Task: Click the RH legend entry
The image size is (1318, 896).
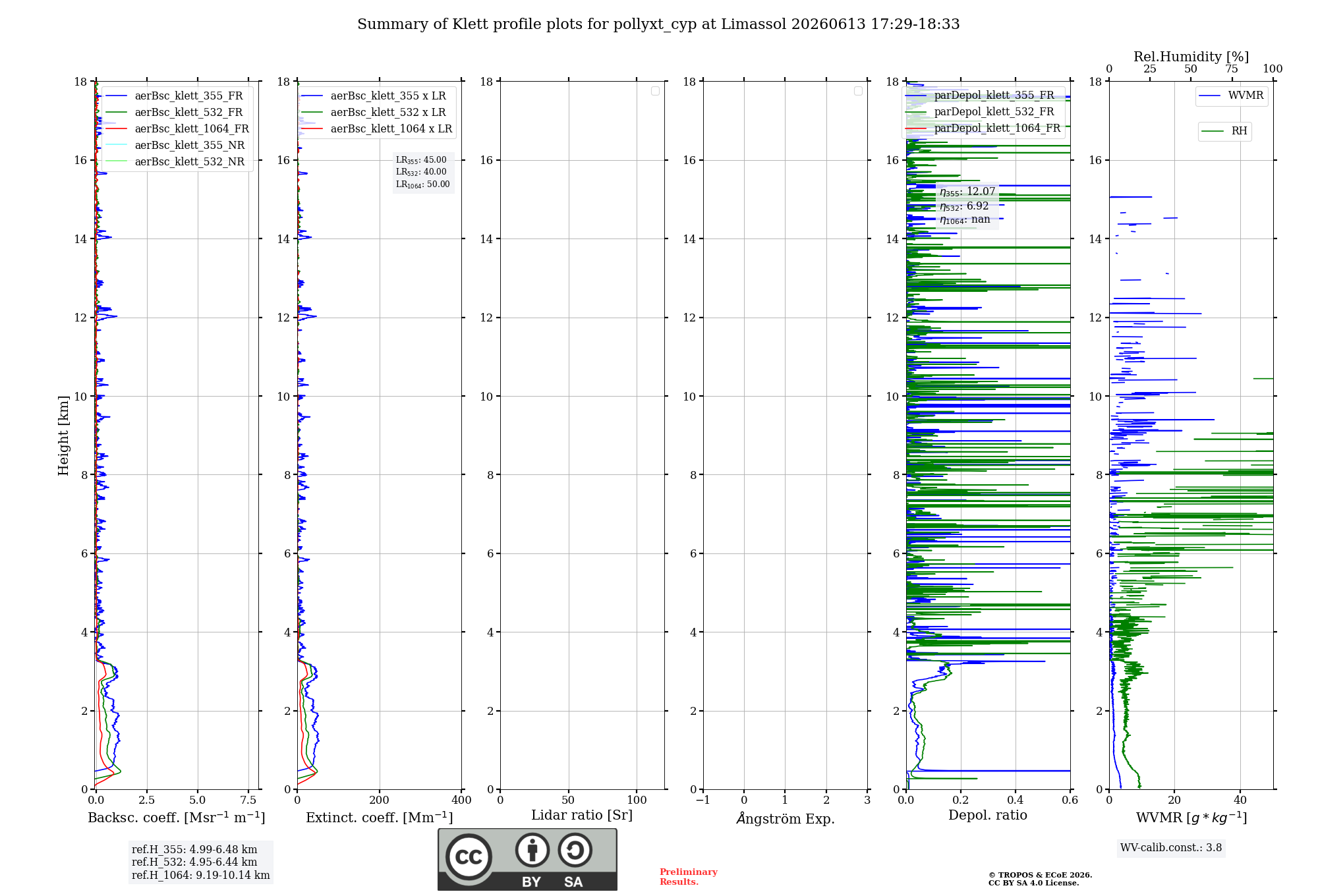Action: coord(1225,131)
